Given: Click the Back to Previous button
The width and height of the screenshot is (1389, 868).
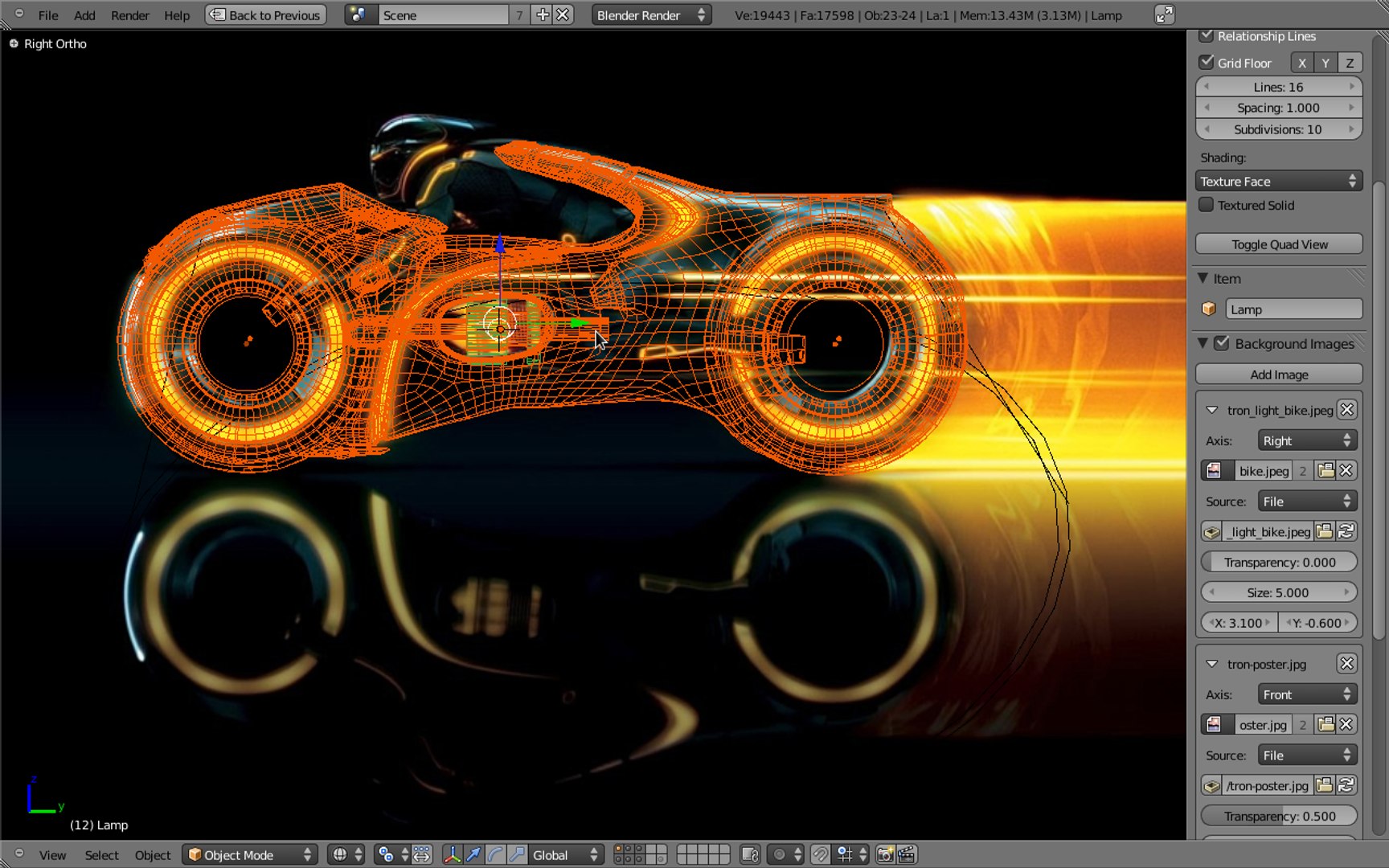Looking at the screenshot, I should click(x=266, y=14).
